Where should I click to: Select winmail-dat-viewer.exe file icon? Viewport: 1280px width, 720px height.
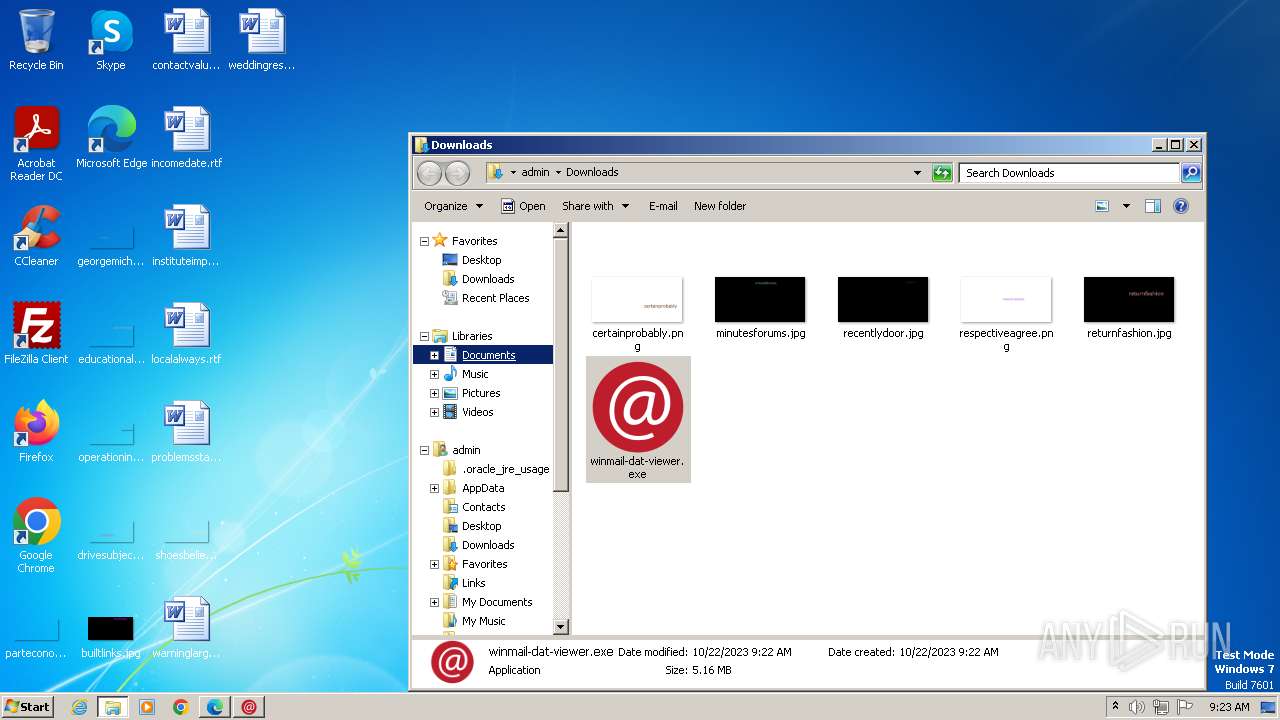(x=638, y=419)
